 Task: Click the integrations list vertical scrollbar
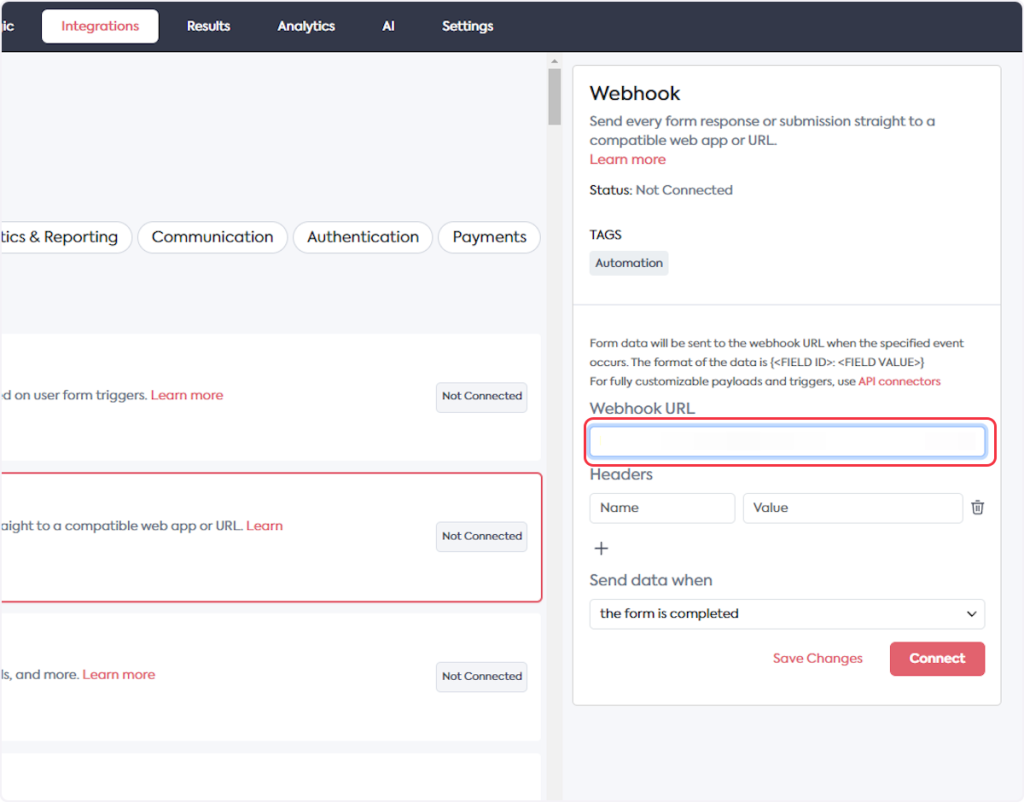coord(554,96)
